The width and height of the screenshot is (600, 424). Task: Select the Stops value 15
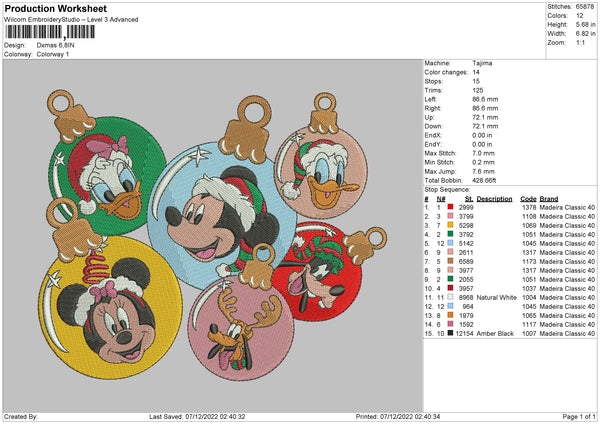[476, 81]
